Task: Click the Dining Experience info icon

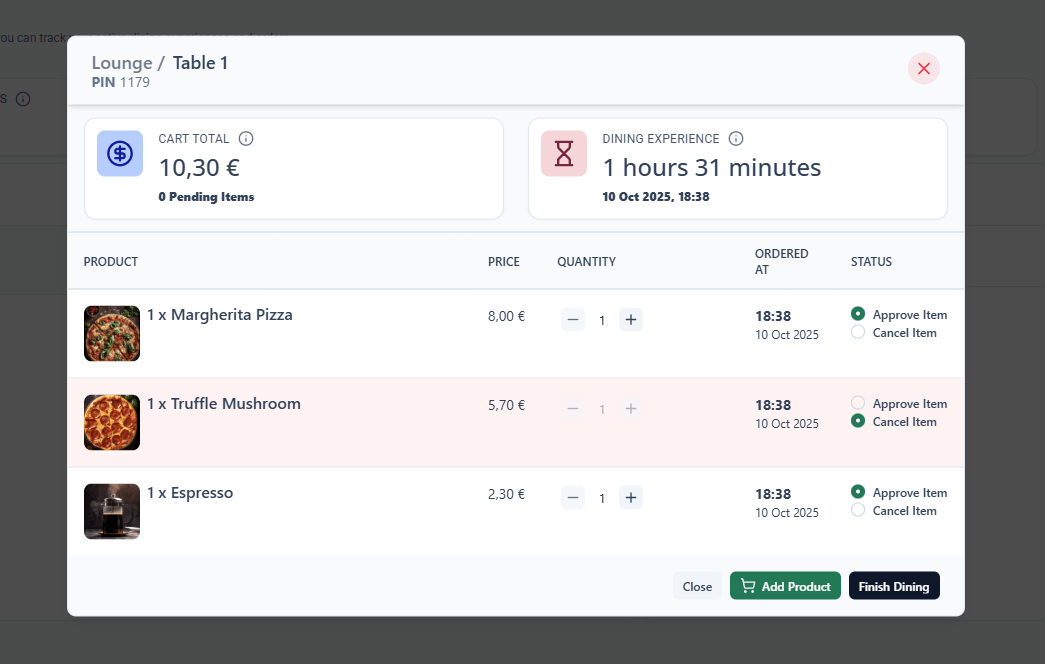Action: click(x=736, y=139)
